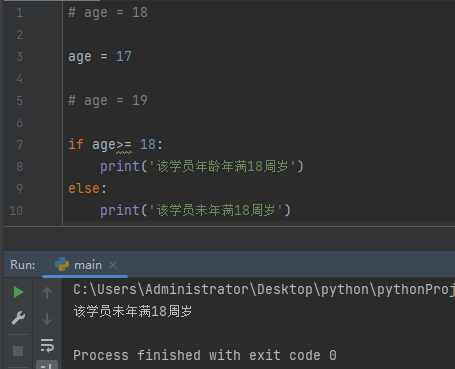
Task: Toggle soft-wrap in the Run console
Action: (x=47, y=345)
